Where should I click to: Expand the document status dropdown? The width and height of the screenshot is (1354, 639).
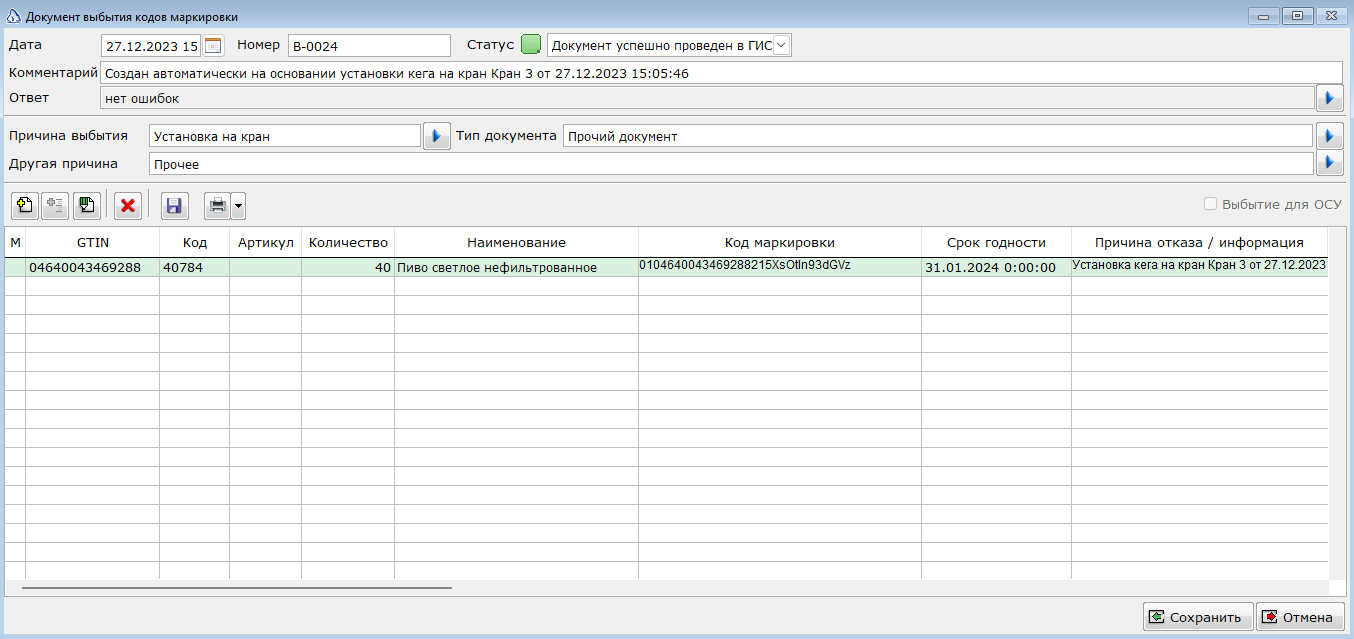pyautogui.click(x=782, y=45)
